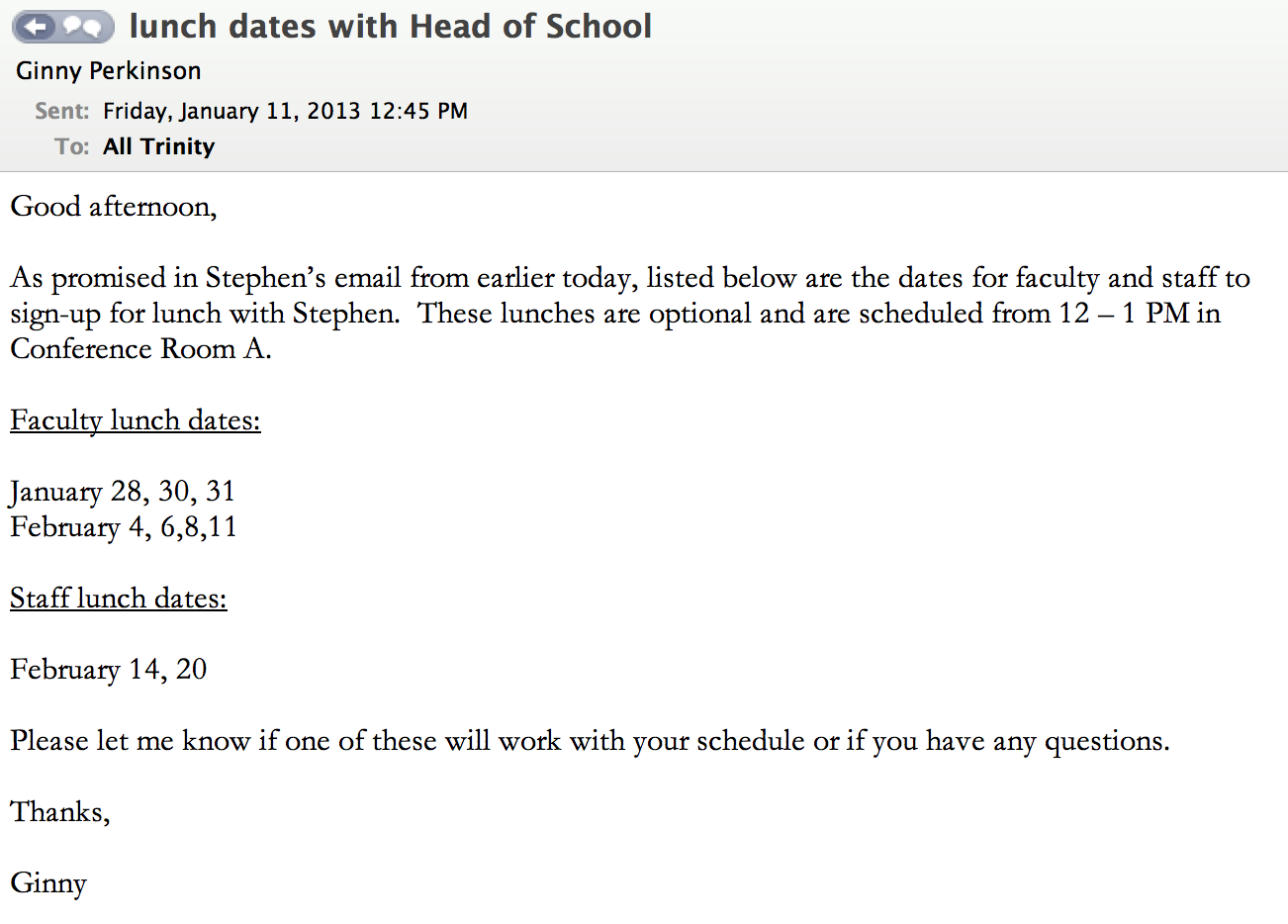Click the 'Good afternoon,' greeting line
Viewport: 1288px width, 924px height.
point(114,207)
